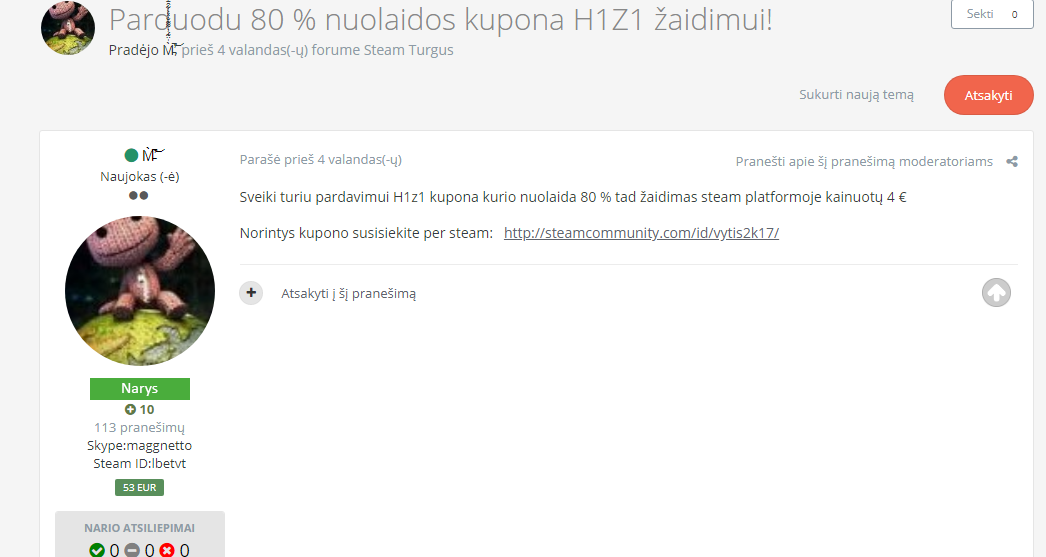The image size is (1046, 557).
Task: Click the thread title Parduodu 80 % nuolaidos
Action: coord(440,19)
